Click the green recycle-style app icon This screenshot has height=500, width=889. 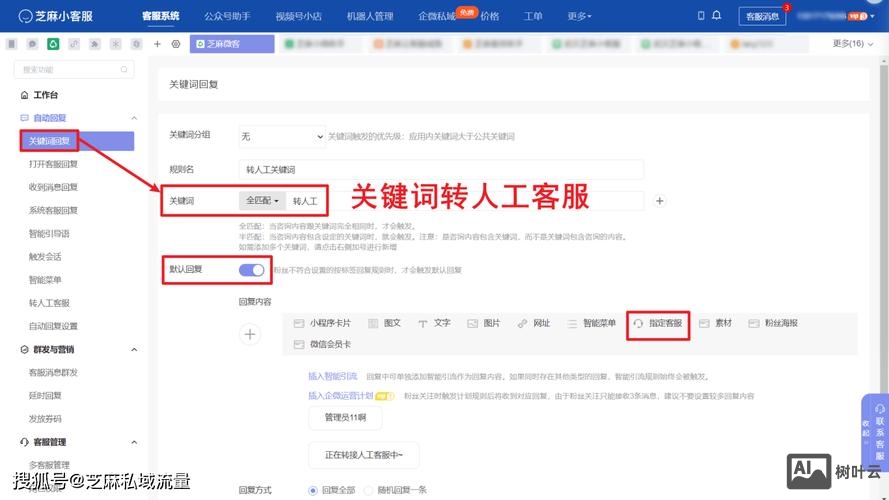point(53,44)
